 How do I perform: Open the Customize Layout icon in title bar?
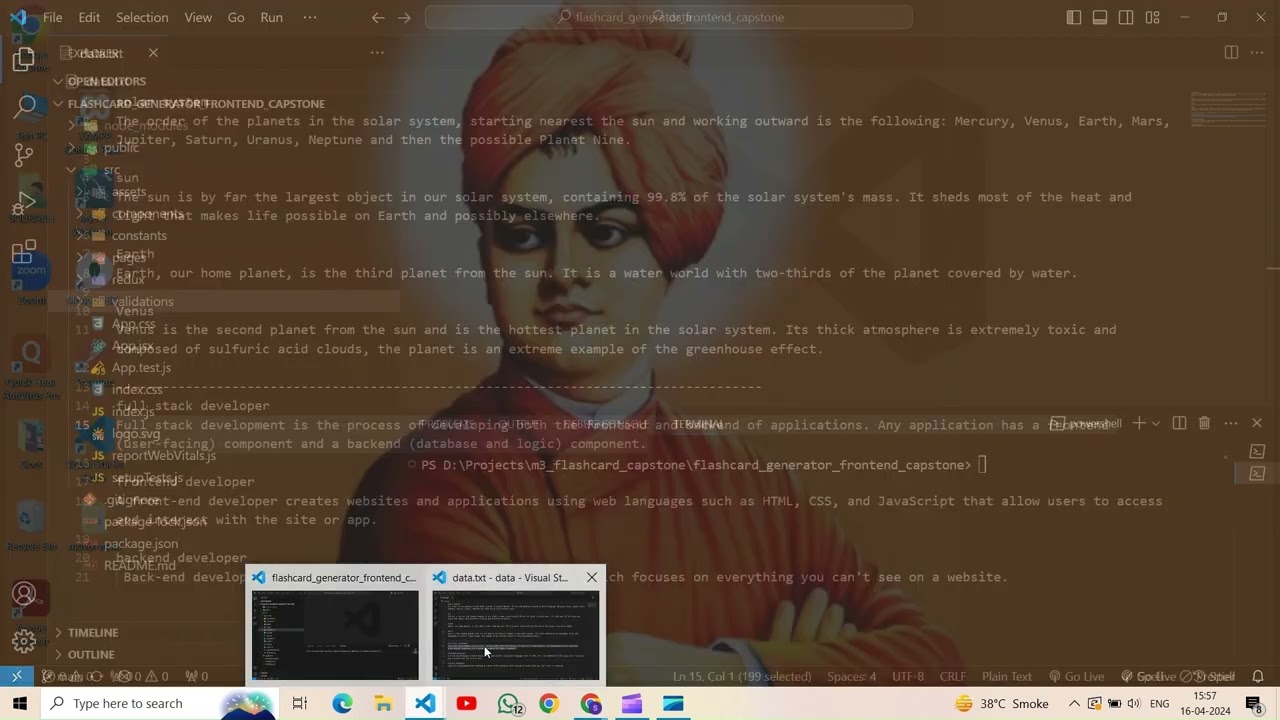click(1153, 17)
